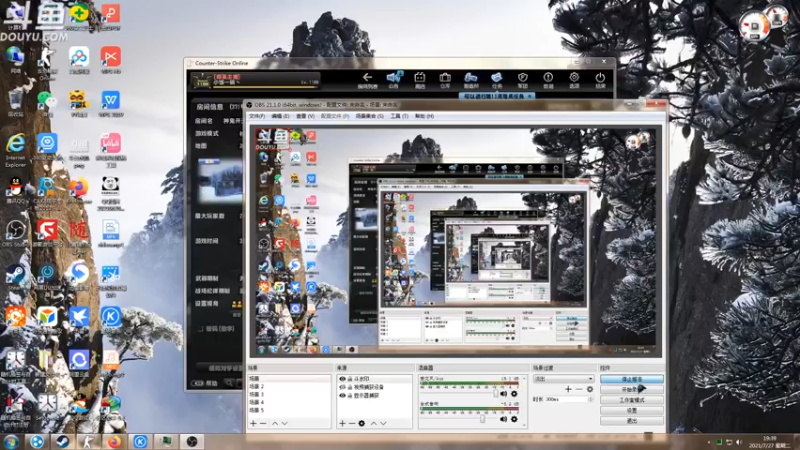
Task: Click the transition duration 300ms field
Action: [x=565, y=399]
